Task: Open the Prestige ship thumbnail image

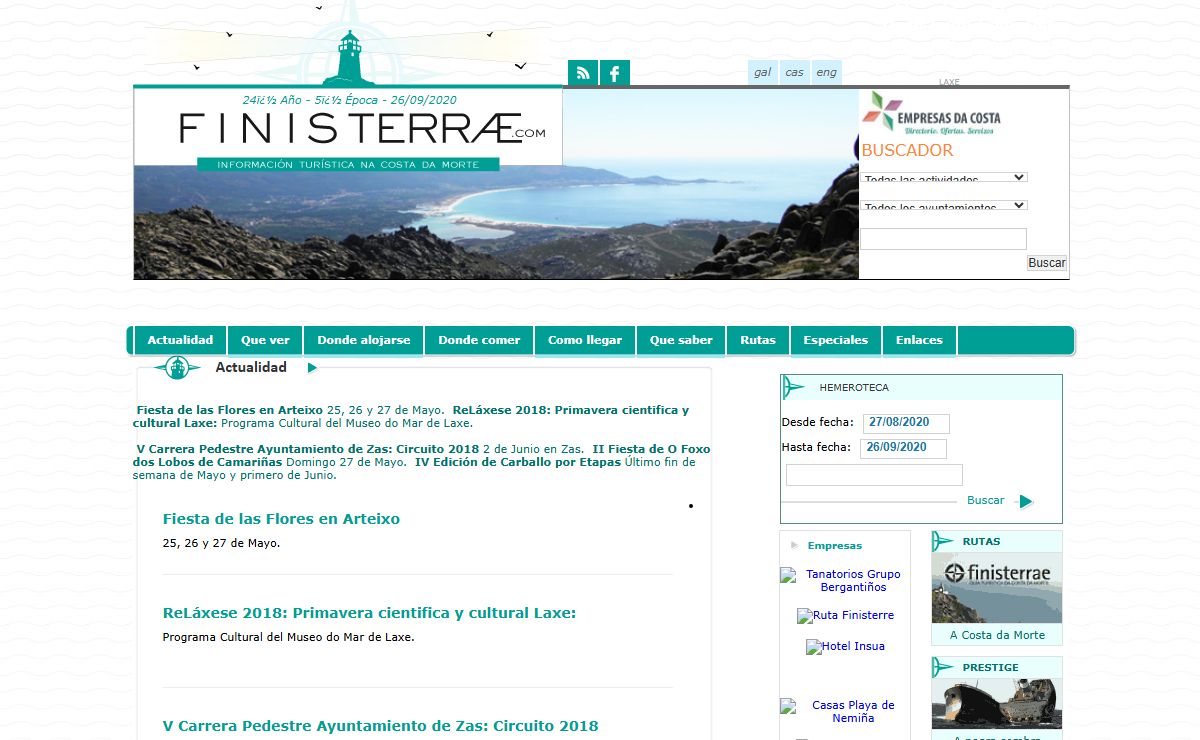Action: click(997, 704)
